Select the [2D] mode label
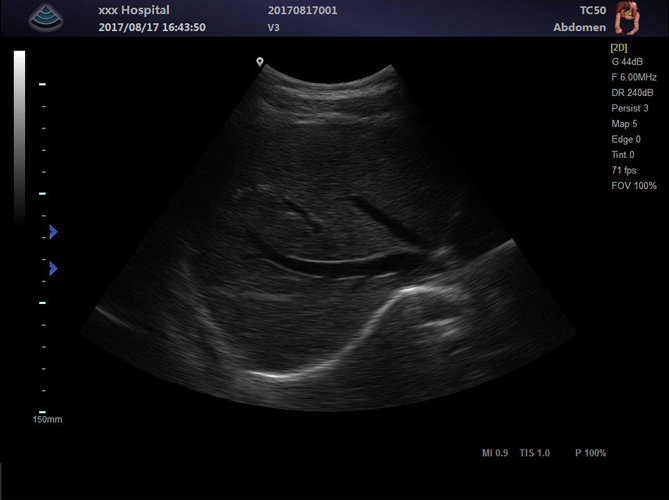The height and width of the screenshot is (500, 669). [619, 47]
